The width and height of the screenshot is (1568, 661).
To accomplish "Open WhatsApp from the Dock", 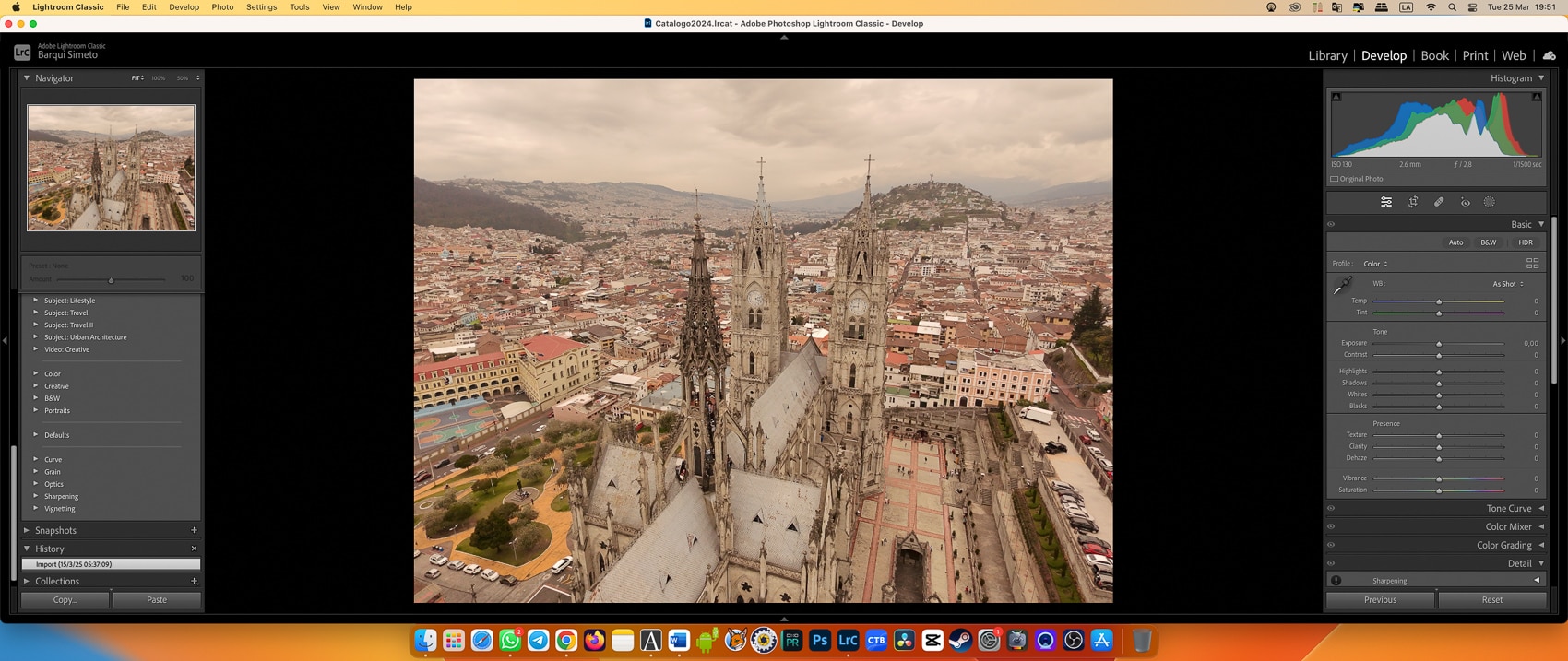I will [510, 640].
